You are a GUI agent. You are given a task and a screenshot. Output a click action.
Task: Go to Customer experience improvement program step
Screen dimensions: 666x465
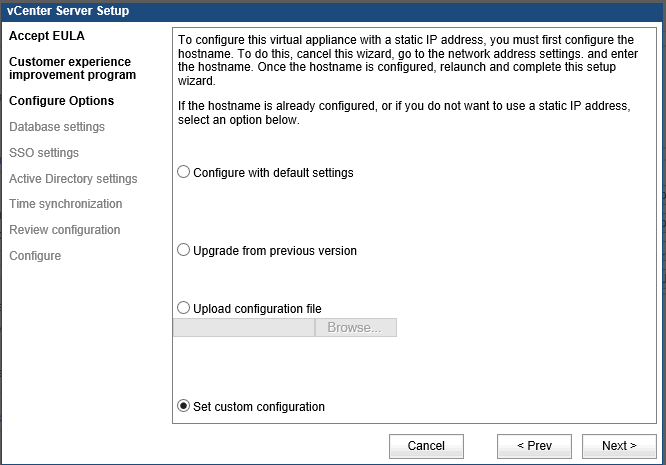coord(73,68)
